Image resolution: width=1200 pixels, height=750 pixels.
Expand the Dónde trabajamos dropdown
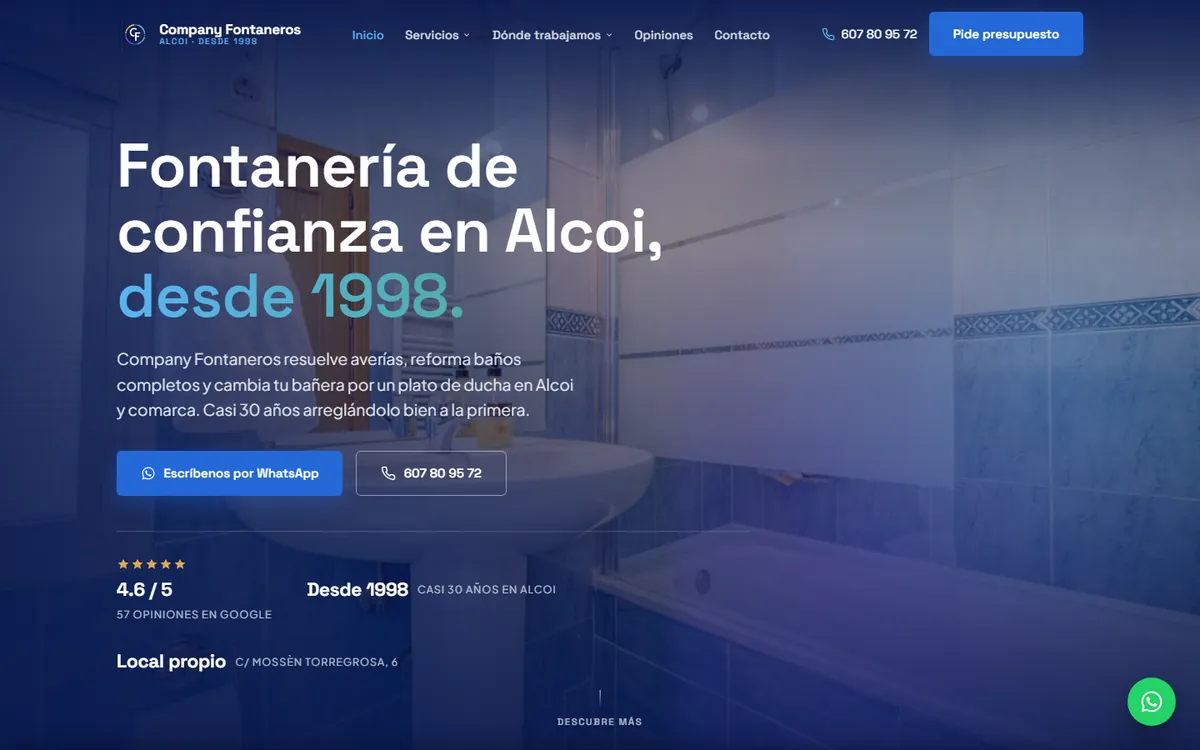552,35
